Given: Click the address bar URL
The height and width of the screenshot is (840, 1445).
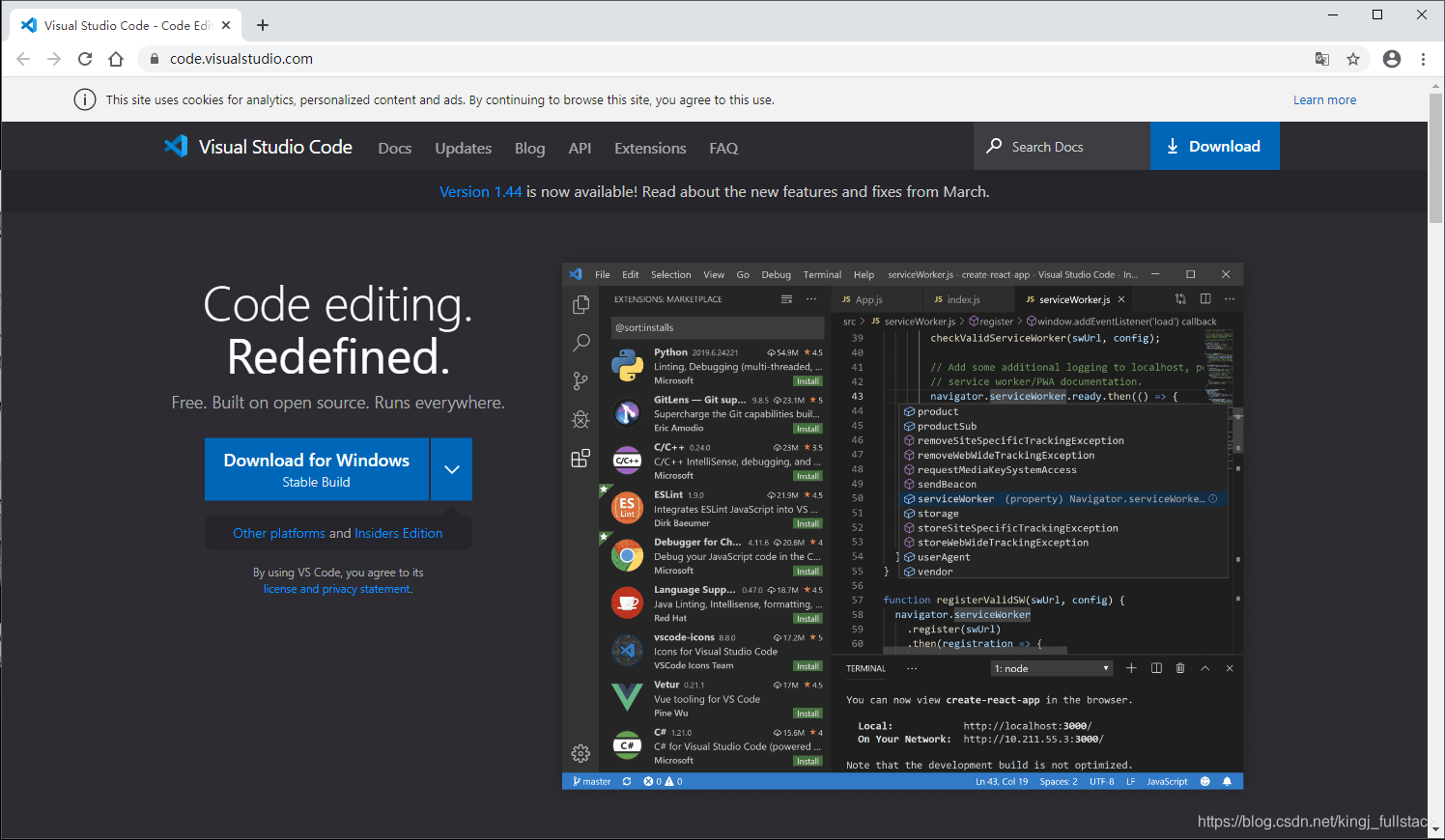Looking at the screenshot, I should pyautogui.click(x=241, y=59).
